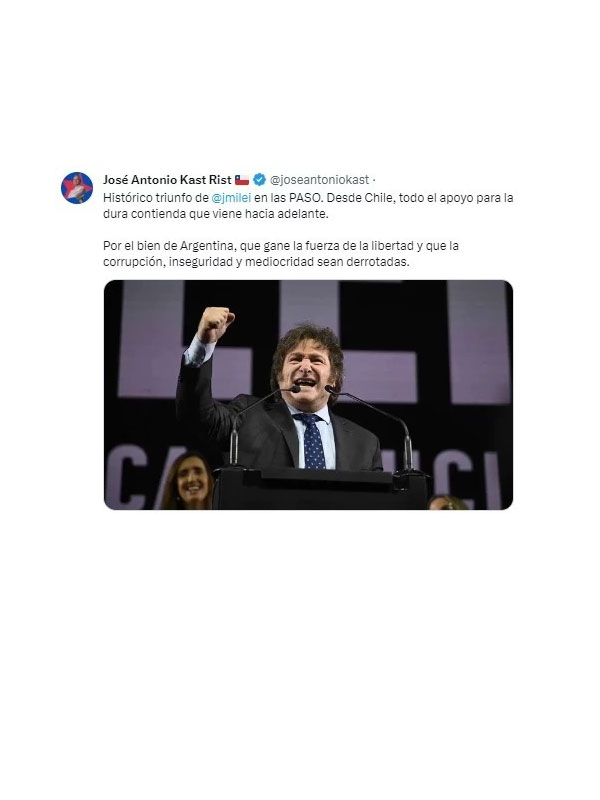Click the Chile flag emoji
The image size is (600, 800).
coord(242,180)
